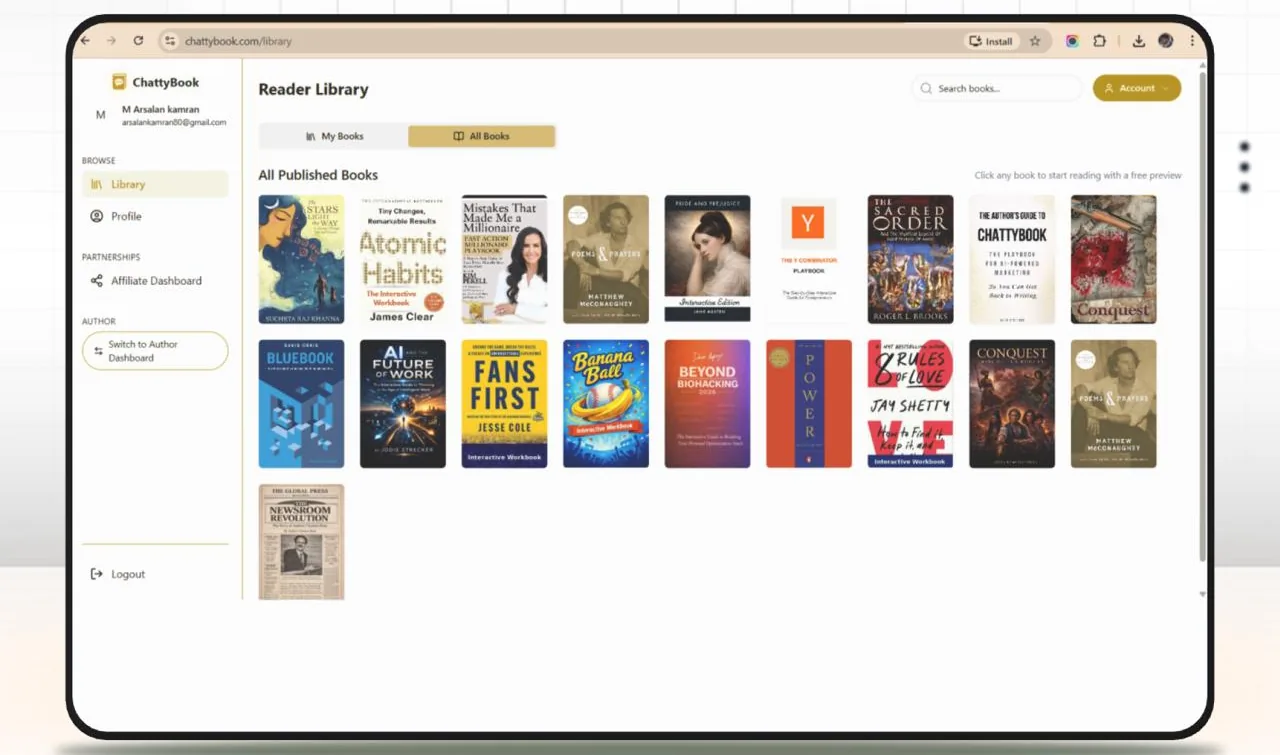Open The Author's Guide to ChattyBook
This screenshot has width=1280, height=755.
point(1012,259)
